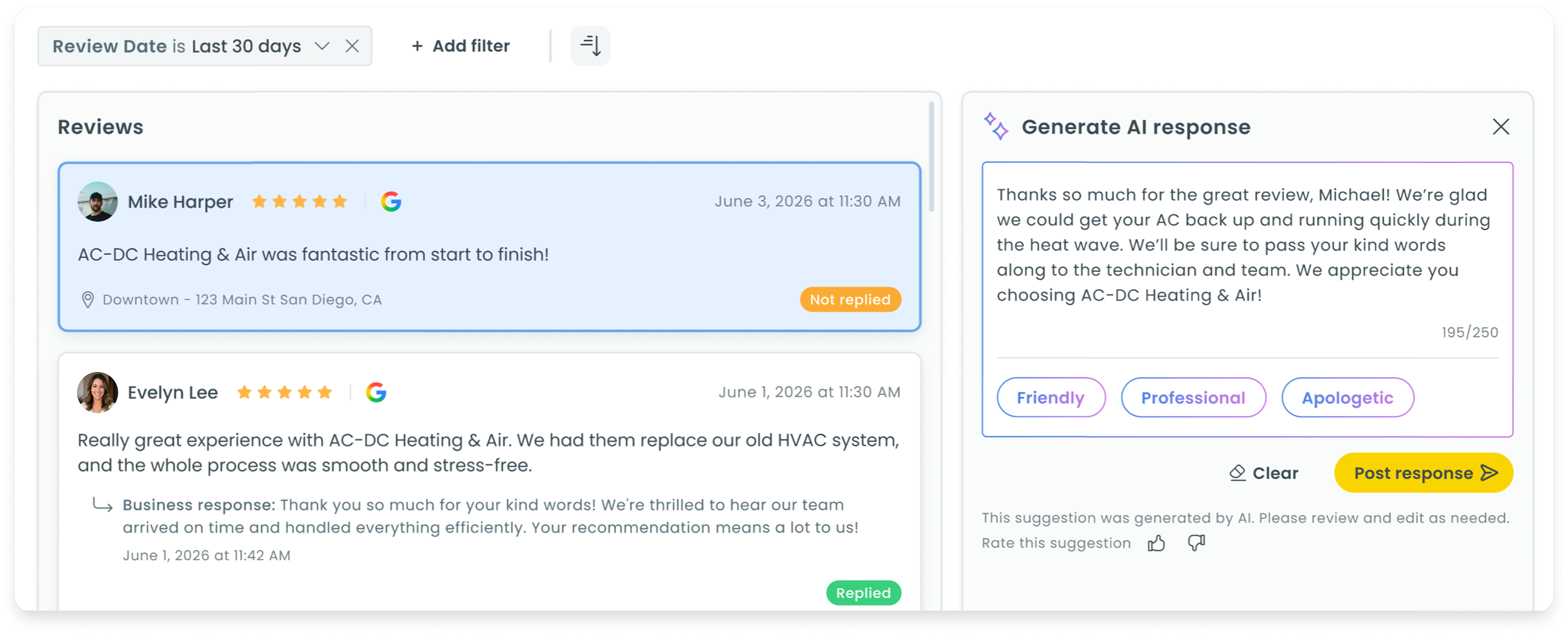Image resolution: width=1568 pixels, height=635 pixels.
Task: Close the Generate AI response panel
Action: pyautogui.click(x=1501, y=126)
